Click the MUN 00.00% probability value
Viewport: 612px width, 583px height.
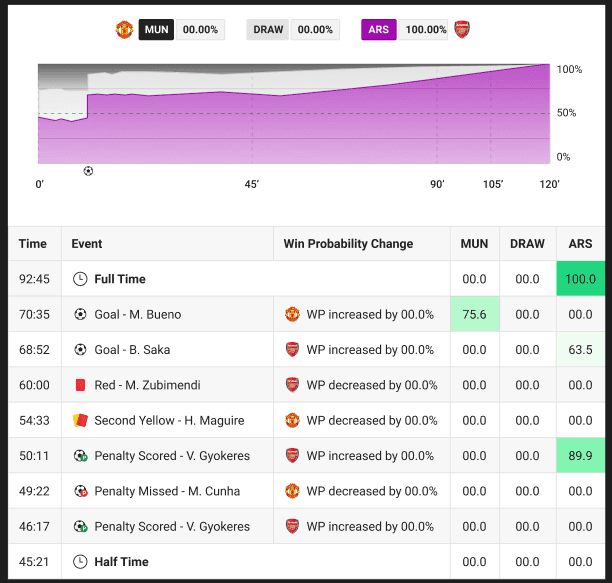coord(200,30)
